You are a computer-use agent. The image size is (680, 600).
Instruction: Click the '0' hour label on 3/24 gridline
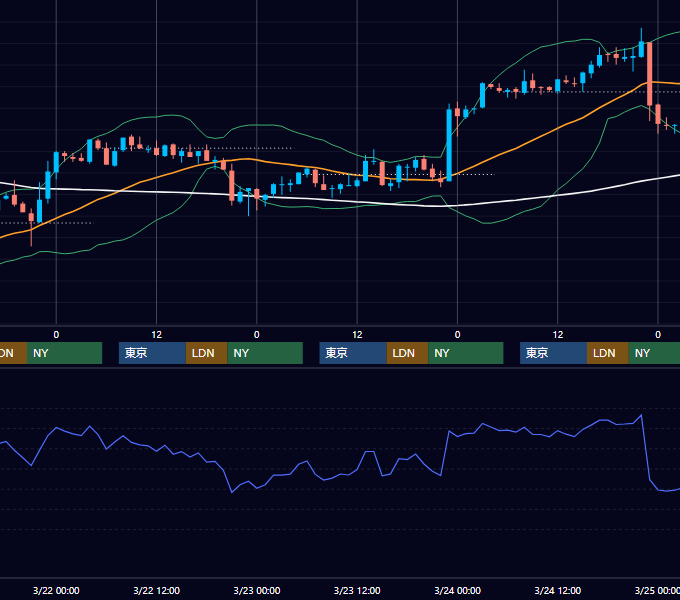tap(458, 335)
